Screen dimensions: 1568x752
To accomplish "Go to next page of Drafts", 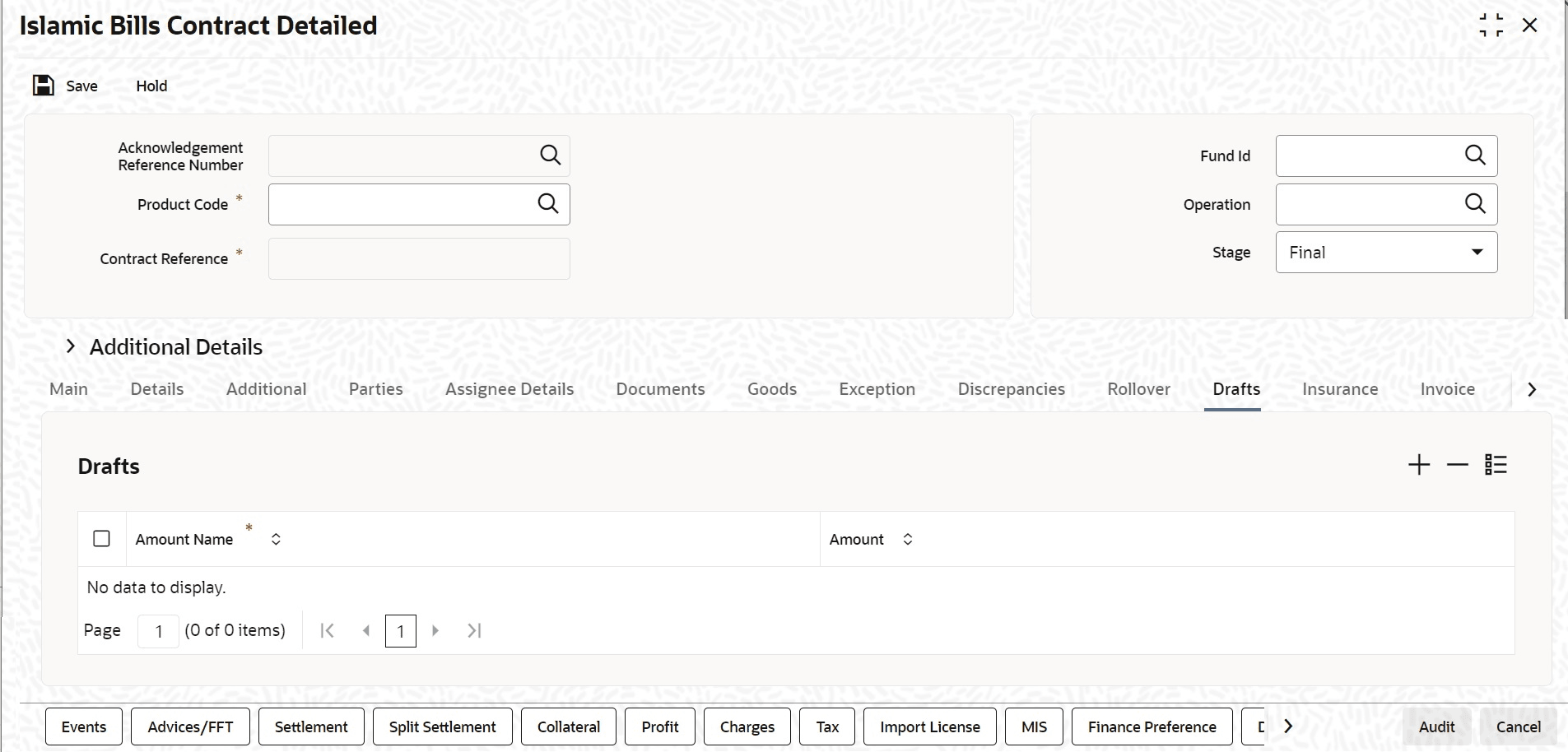I will click(435, 631).
